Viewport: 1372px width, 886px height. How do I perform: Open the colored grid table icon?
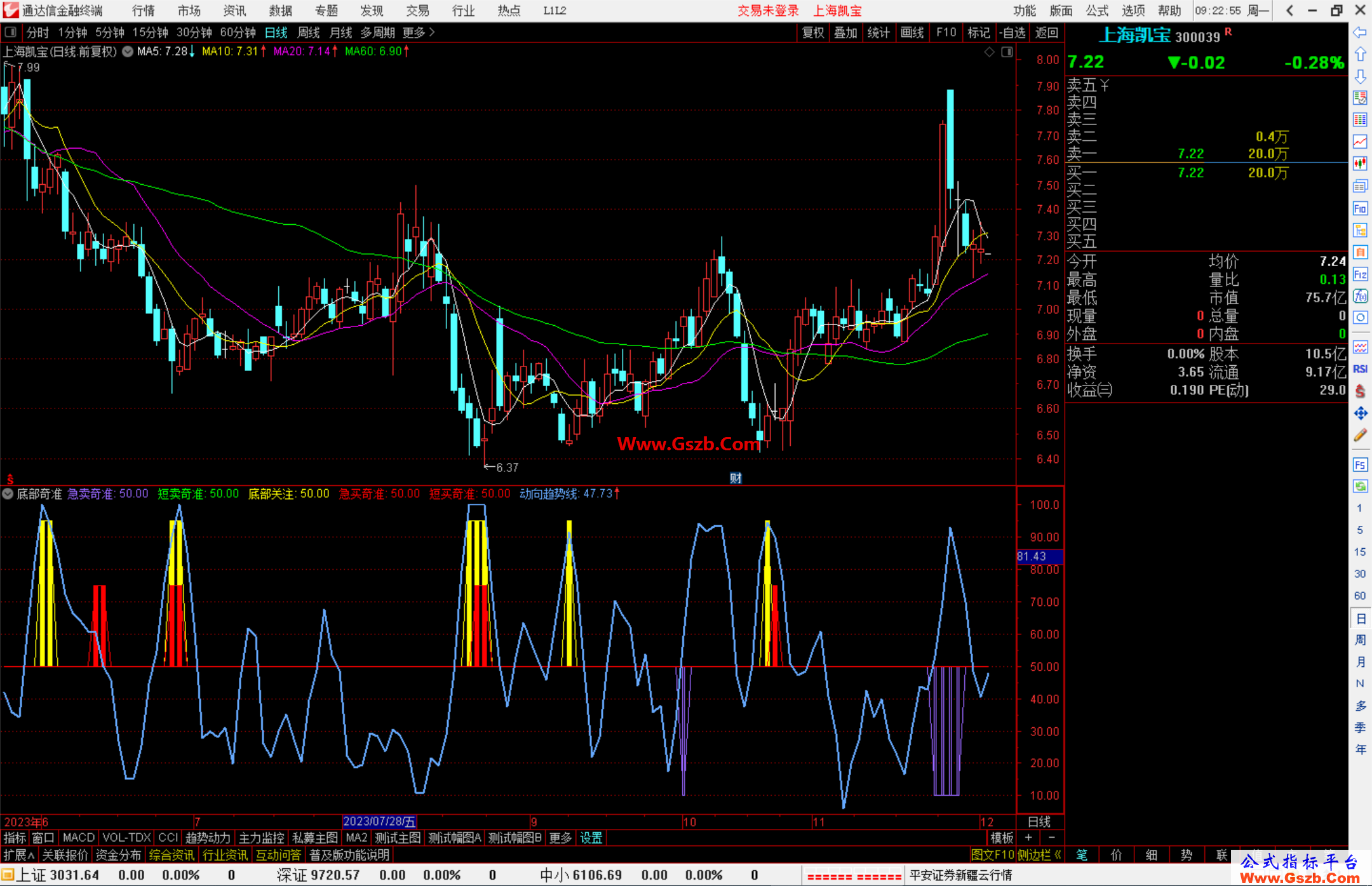click(1360, 120)
